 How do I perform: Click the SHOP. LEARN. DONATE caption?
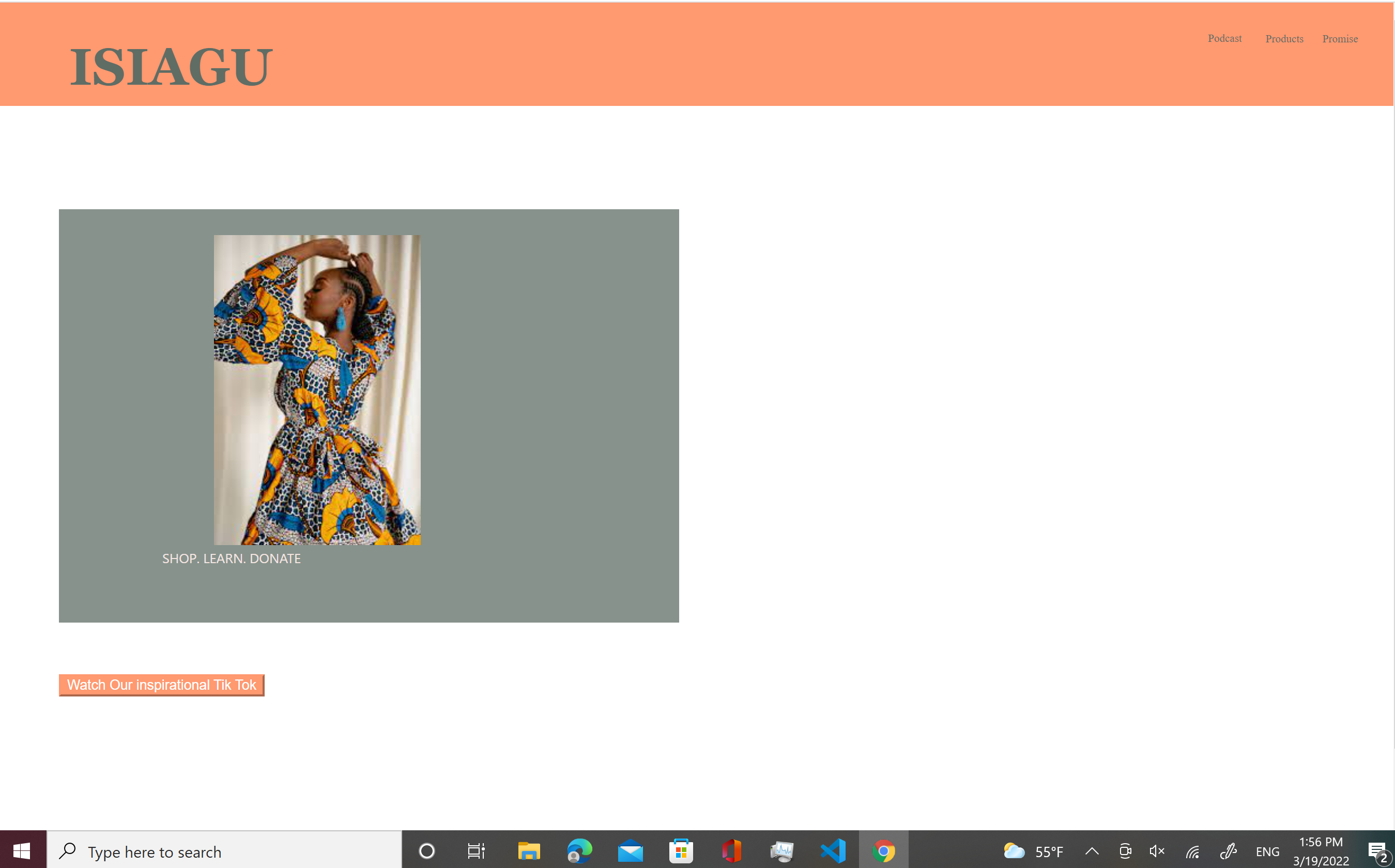click(x=231, y=559)
